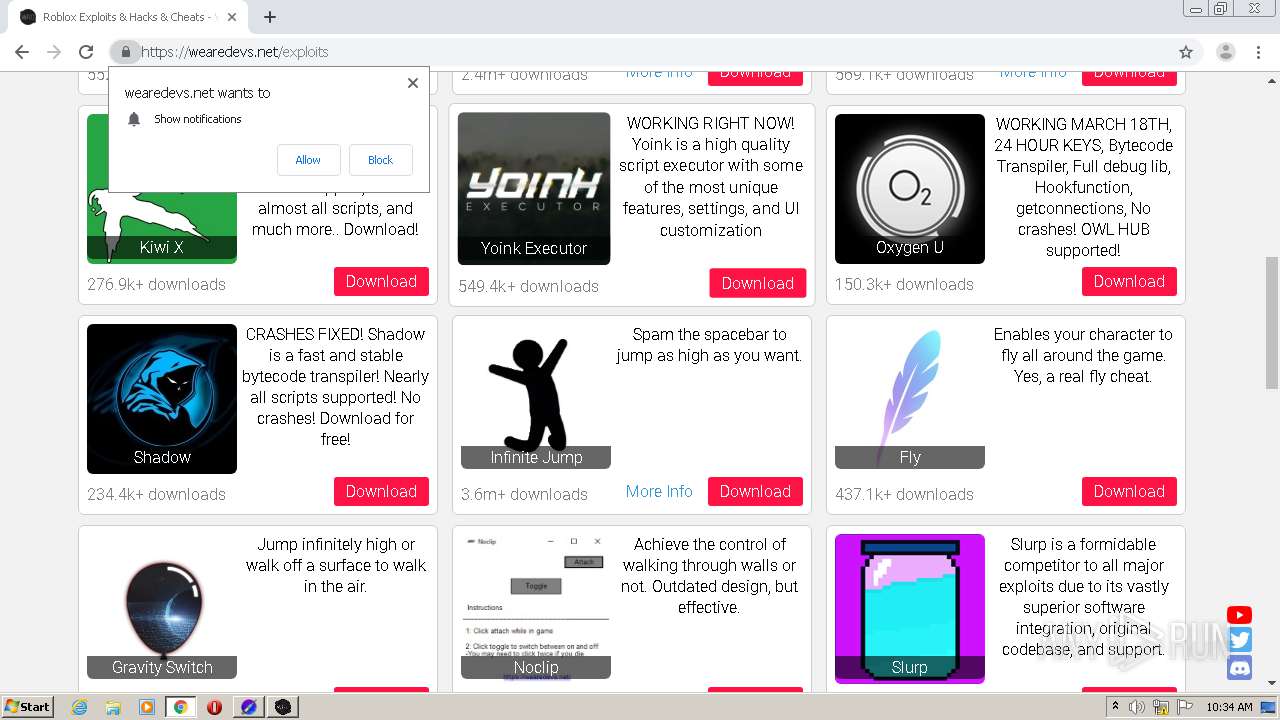The image size is (1280, 720).
Task: Bookmark this page with star icon
Action: pos(1186,52)
